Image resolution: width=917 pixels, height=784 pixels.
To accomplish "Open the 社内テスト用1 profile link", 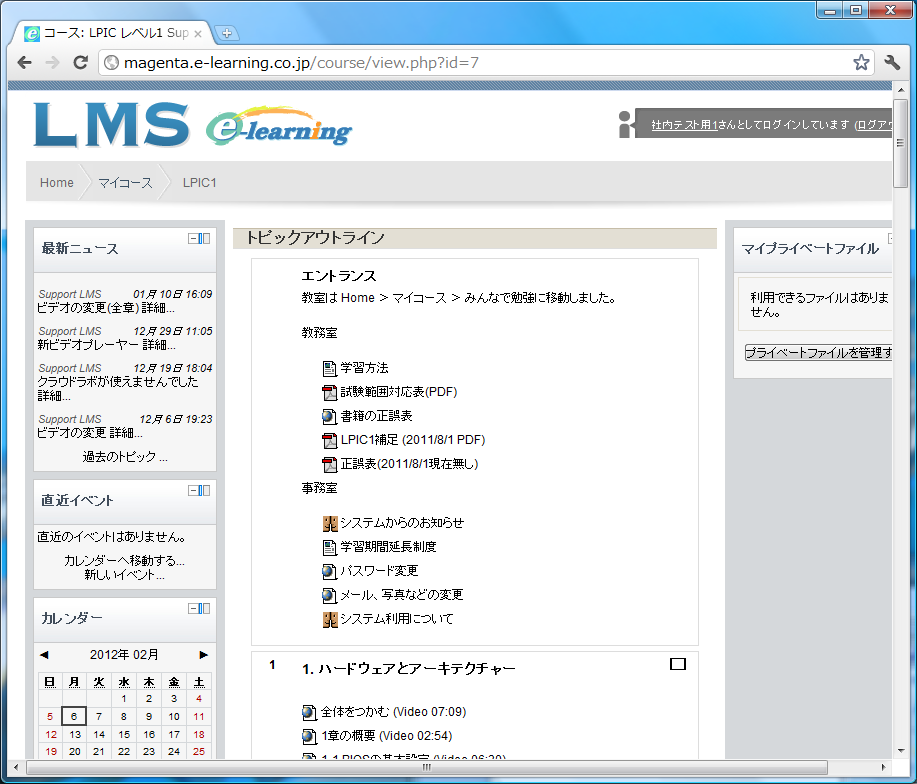I will [684, 125].
